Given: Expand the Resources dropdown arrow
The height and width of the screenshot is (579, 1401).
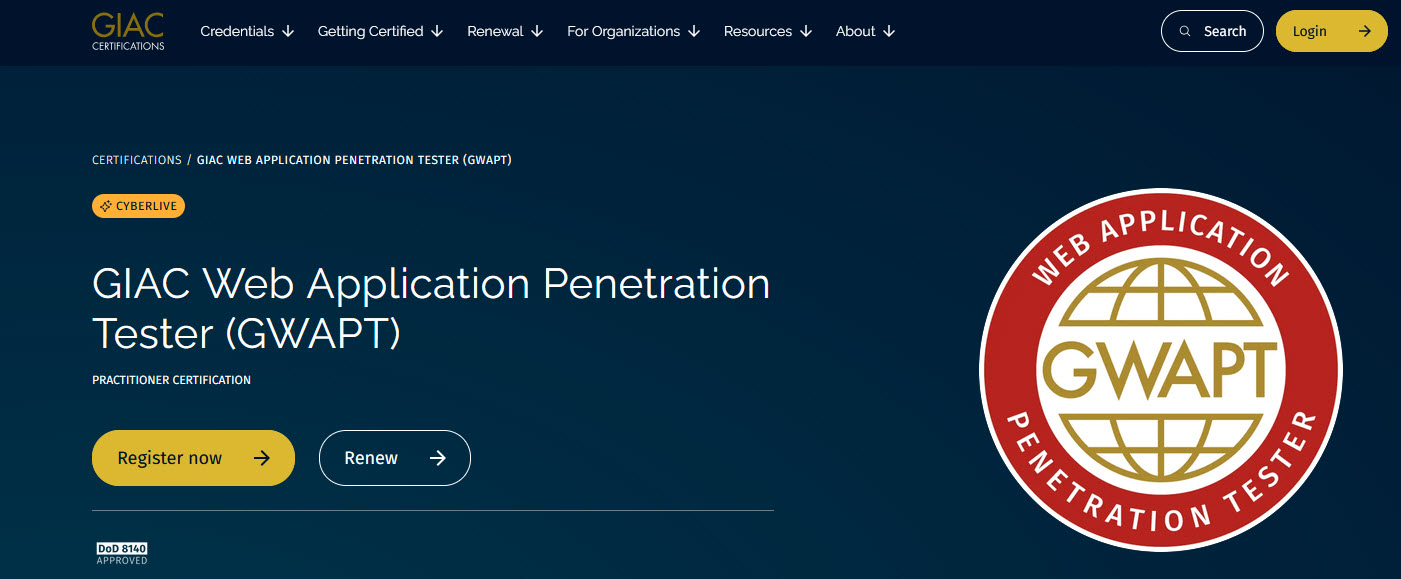Looking at the screenshot, I should (806, 31).
